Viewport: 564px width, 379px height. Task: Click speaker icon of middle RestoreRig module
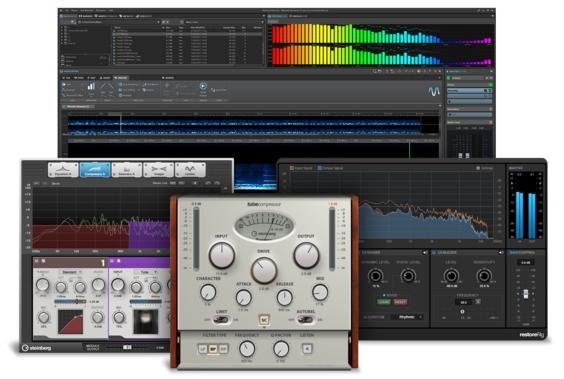[x=500, y=253]
